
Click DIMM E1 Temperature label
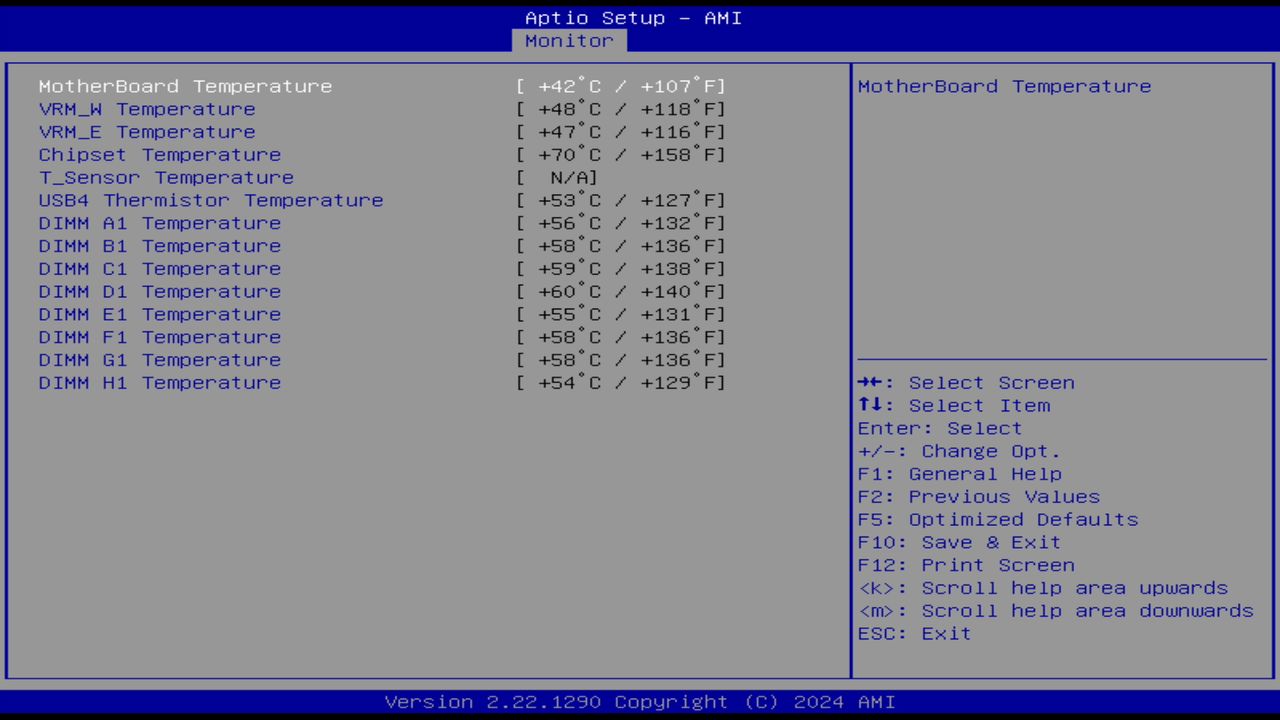point(160,314)
